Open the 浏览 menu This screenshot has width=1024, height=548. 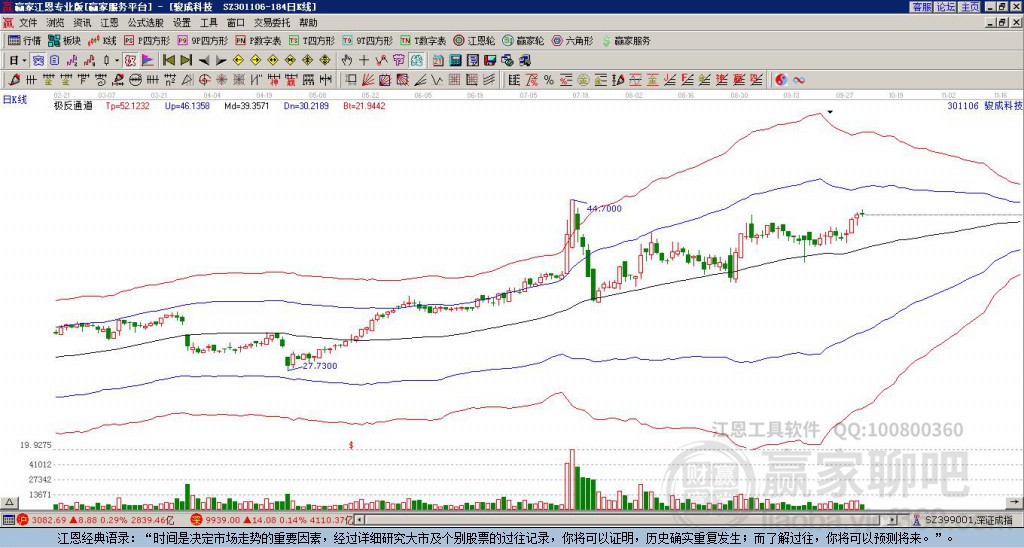(x=56, y=23)
